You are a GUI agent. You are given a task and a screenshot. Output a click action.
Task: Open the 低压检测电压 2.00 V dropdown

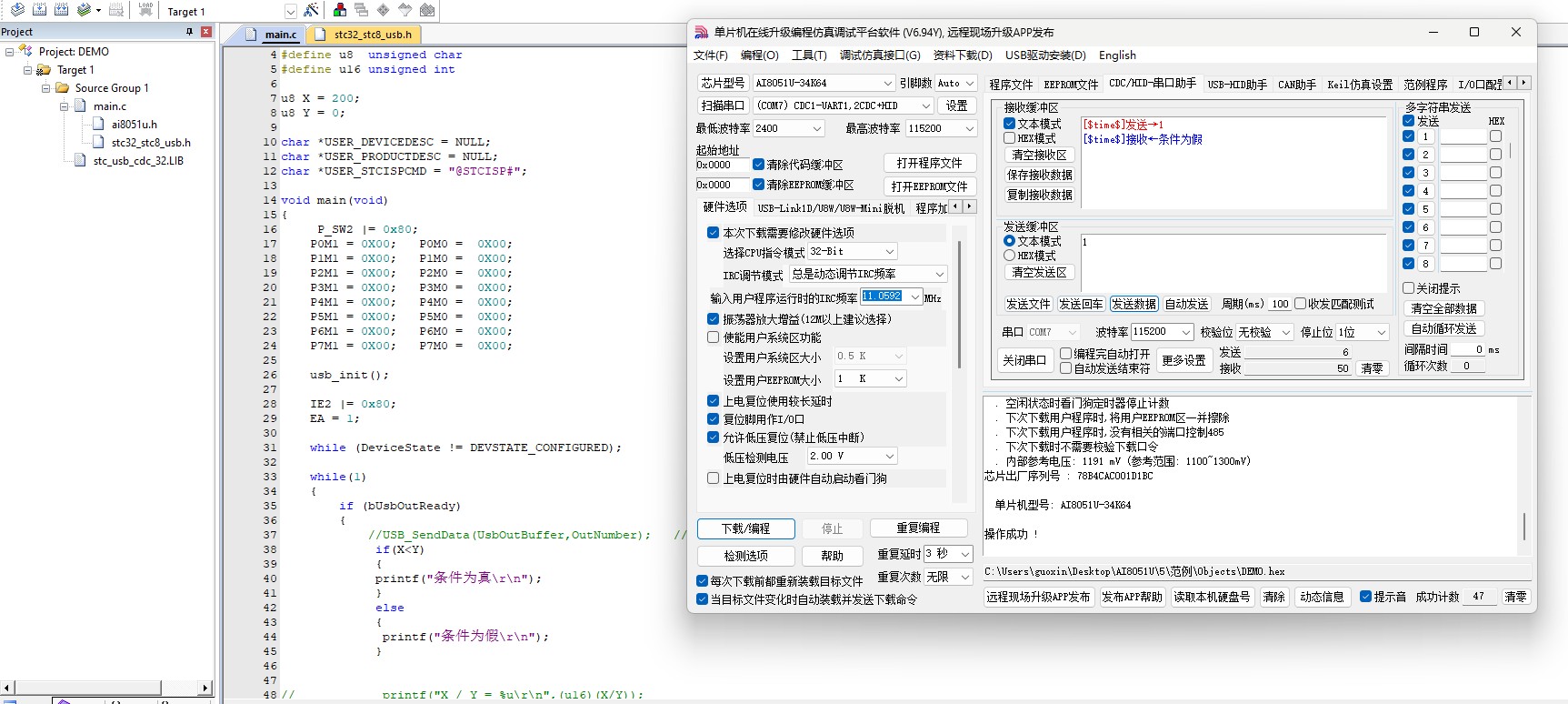pos(890,456)
